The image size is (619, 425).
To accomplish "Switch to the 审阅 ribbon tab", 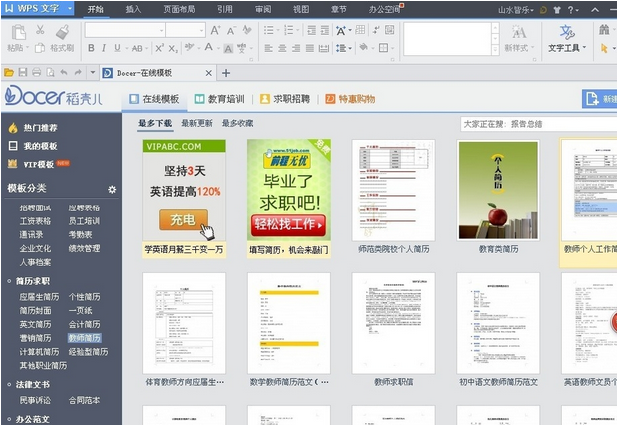I will click(x=263, y=9).
